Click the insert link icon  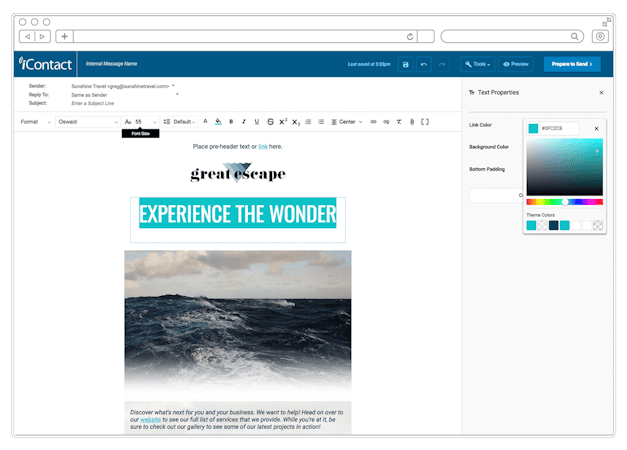tap(373, 122)
